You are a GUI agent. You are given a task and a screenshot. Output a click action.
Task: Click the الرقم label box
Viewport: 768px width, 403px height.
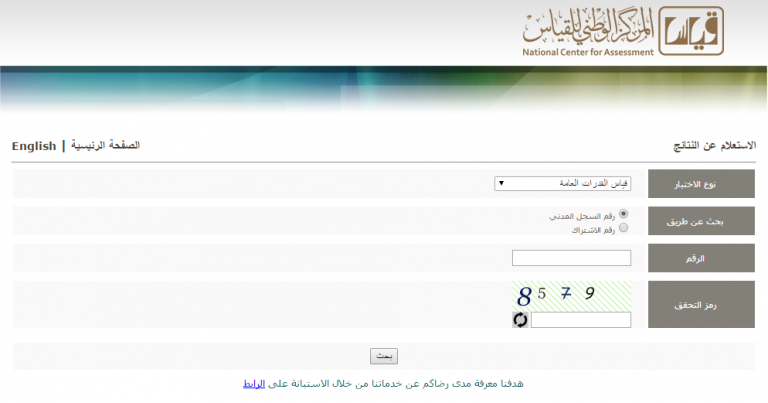701,258
